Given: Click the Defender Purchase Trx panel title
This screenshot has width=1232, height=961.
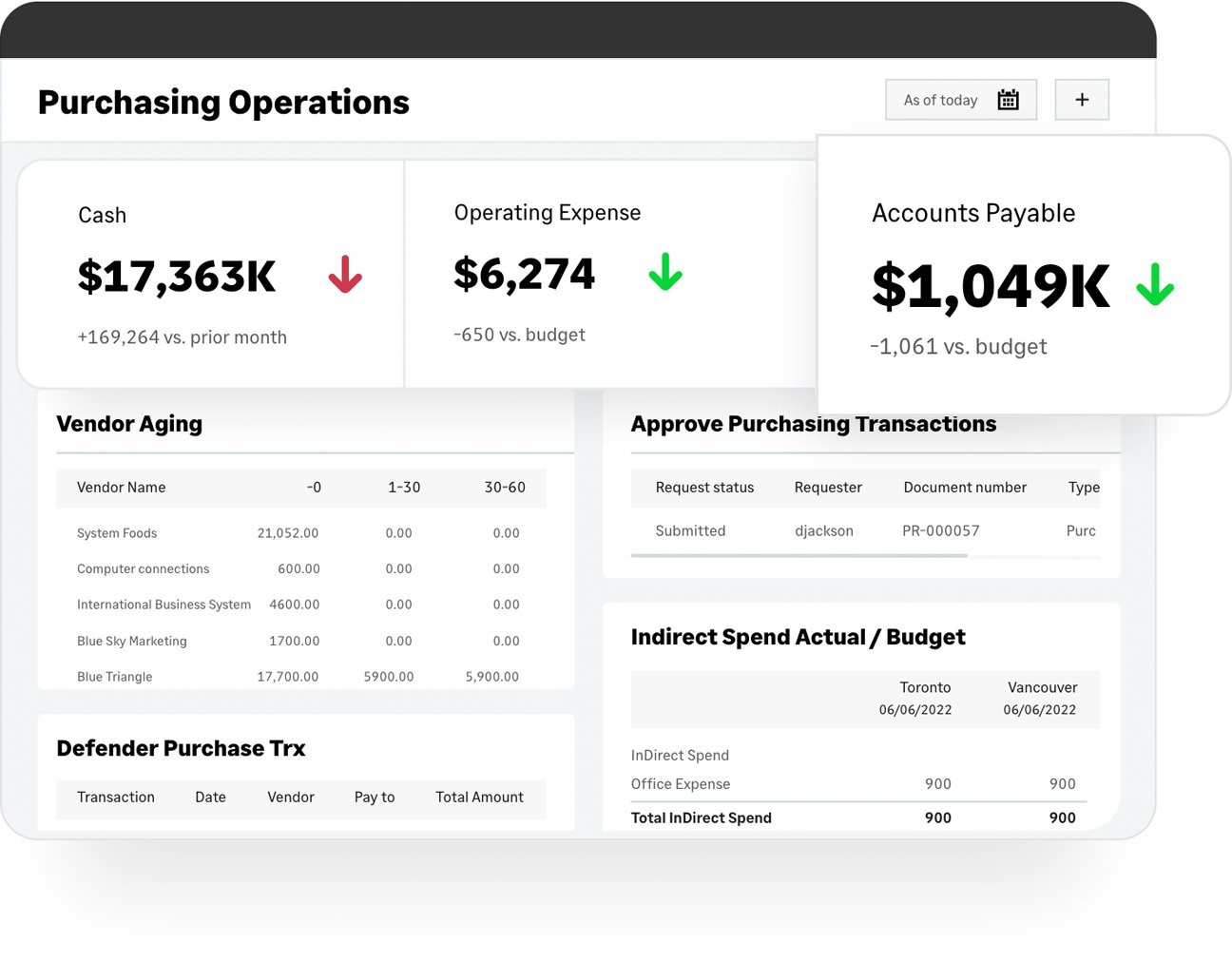Looking at the screenshot, I should click(x=181, y=748).
